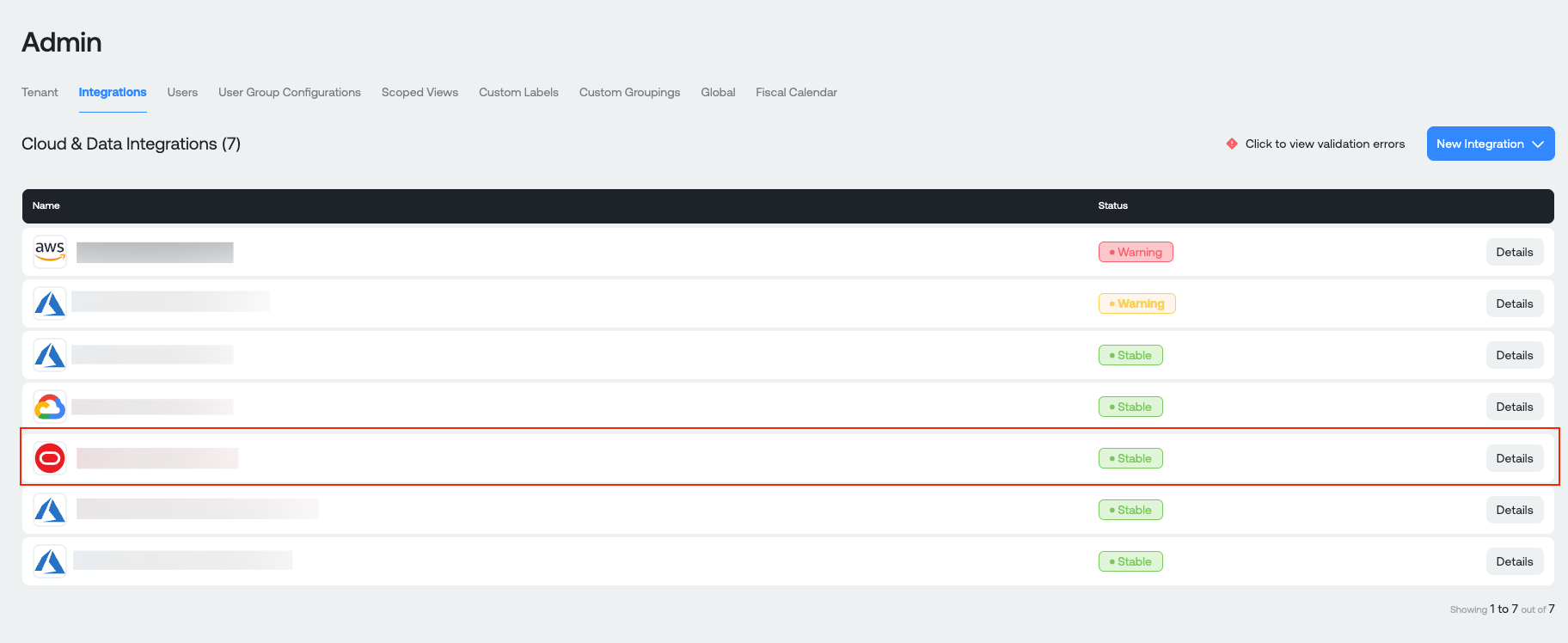Click the Google Cloud logo icon

50,407
